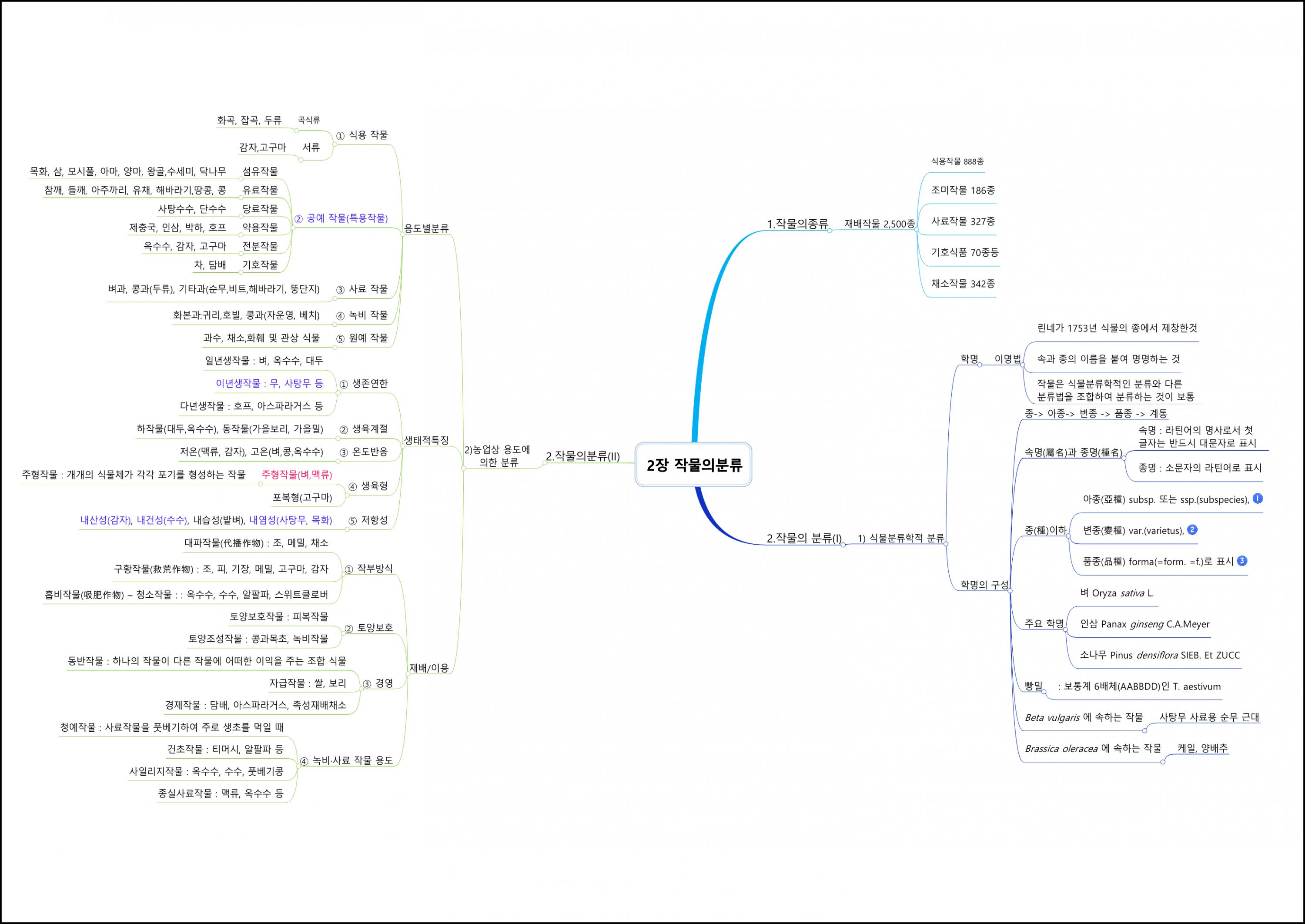Select the 빵밀 node
This screenshot has height=924, width=1305.
coord(1033,686)
